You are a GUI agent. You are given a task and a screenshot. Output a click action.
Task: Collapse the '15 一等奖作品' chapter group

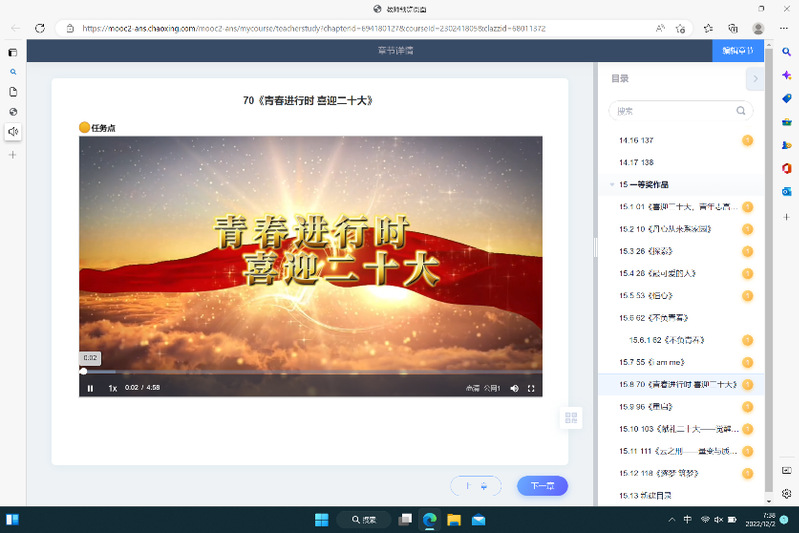tap(612, 185)
